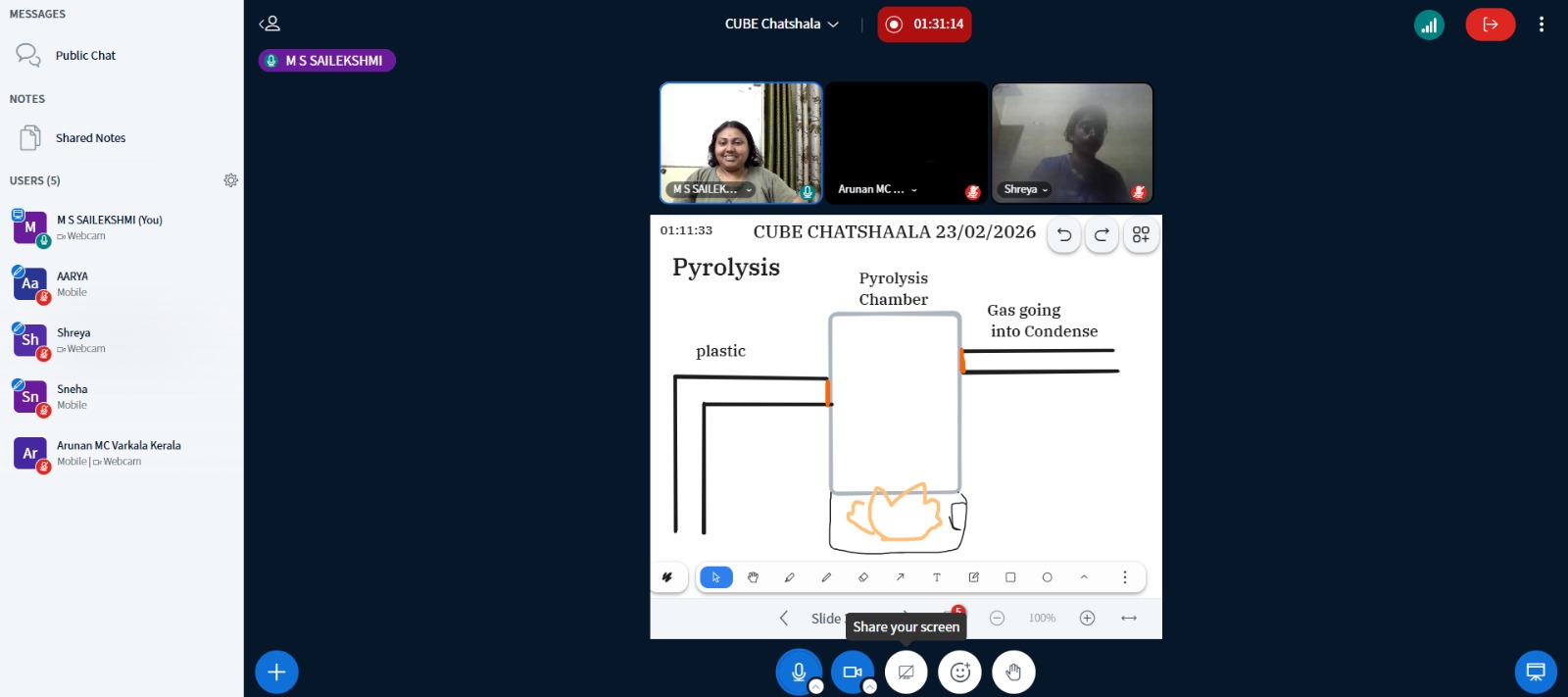Select the eraser tool on the whiteboard
Screen dimensions: 1568x697
[x=863, y=577]
